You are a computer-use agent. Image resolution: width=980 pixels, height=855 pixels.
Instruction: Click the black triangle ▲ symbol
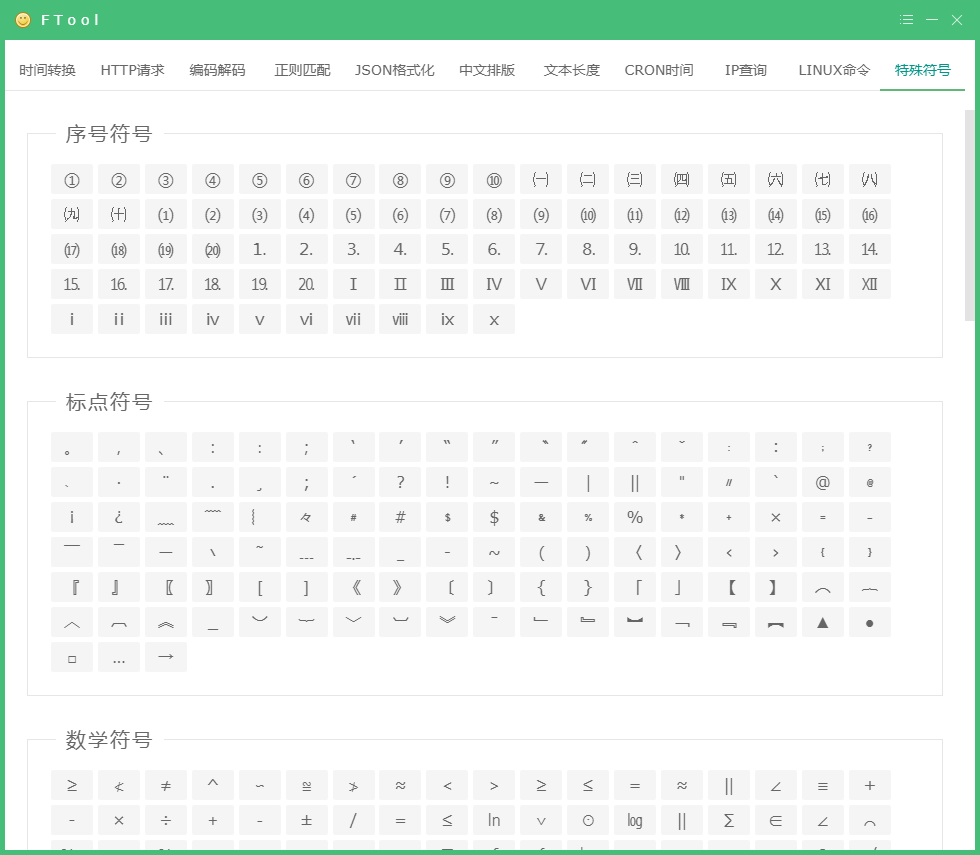(x=822, y=622)
